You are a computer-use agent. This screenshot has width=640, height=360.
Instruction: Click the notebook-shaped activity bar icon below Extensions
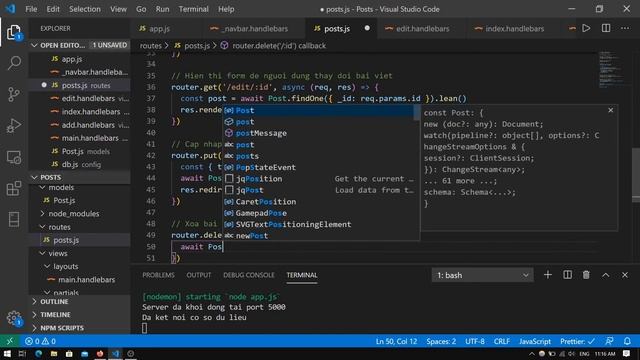click(14, 219)
